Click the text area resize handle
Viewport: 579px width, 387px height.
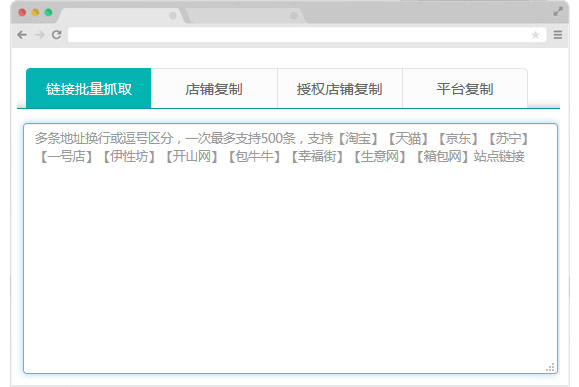point(550,367)
